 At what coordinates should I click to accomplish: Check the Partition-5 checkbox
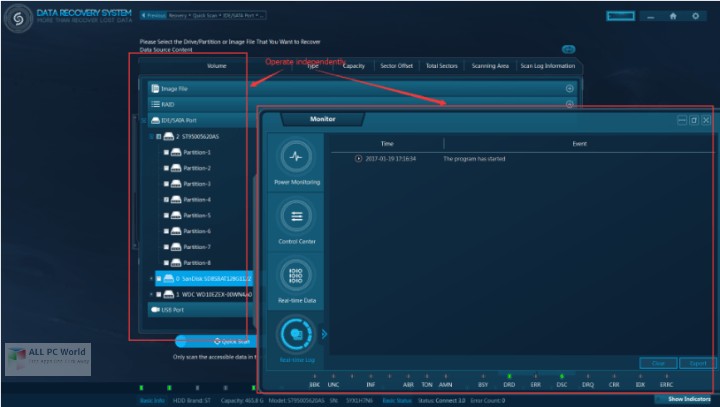166,215
